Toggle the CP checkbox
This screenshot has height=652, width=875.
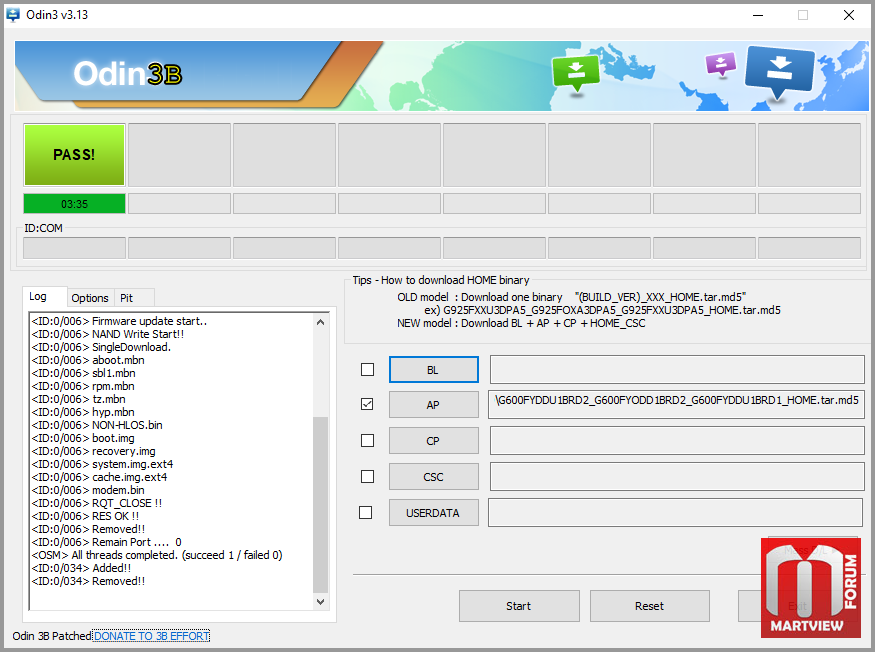pos(367,440)
